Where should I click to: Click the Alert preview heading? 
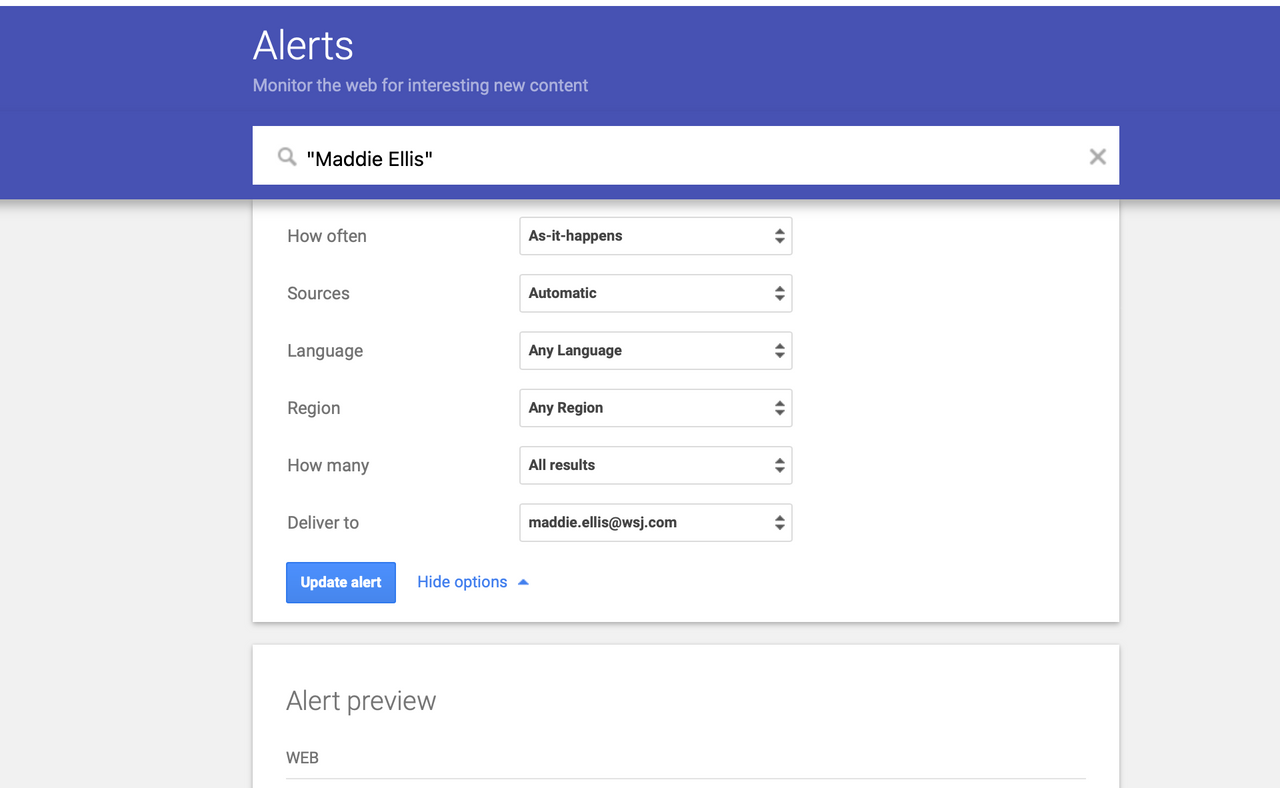coord(361,701)
